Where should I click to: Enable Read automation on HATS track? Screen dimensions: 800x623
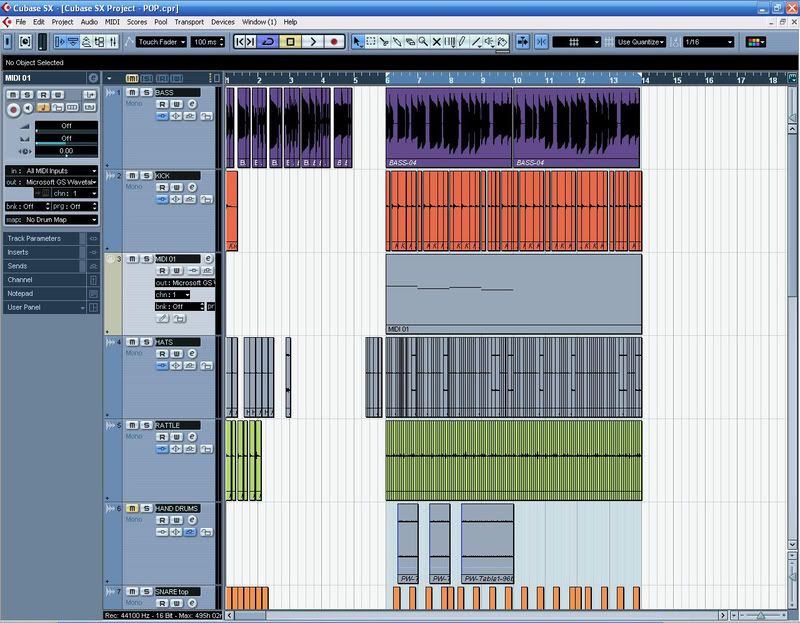point(162,354)
